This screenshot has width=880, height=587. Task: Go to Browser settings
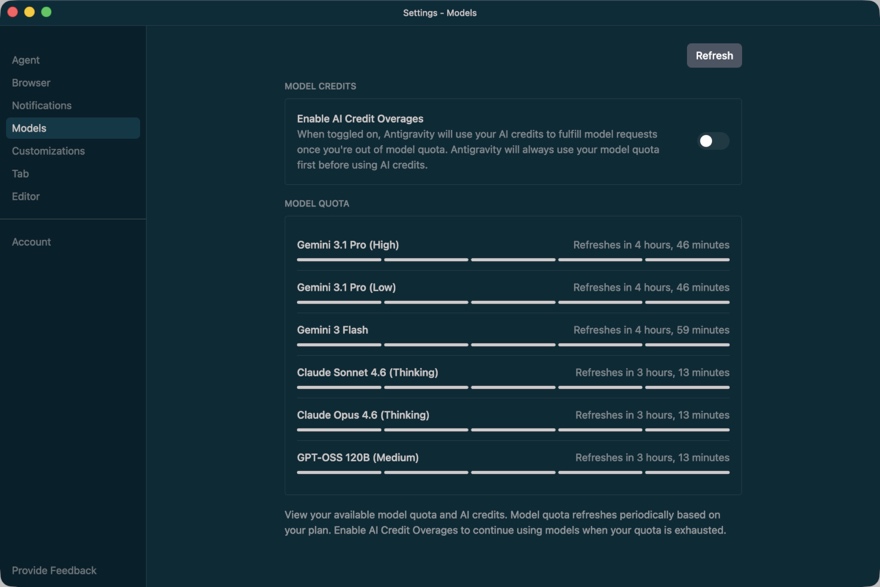coord(31,83)
